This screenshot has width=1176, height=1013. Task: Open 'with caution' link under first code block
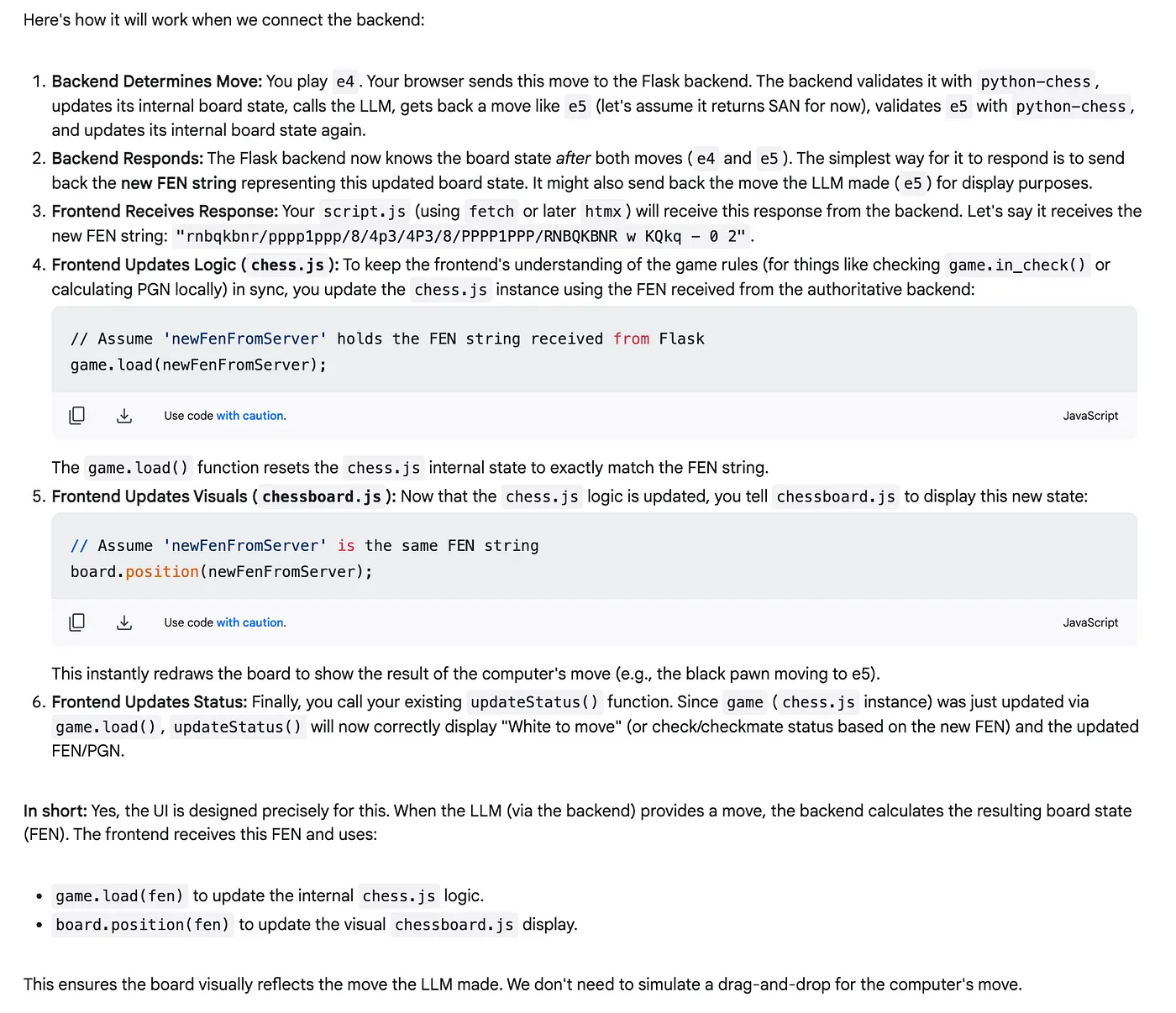[251, 416]
